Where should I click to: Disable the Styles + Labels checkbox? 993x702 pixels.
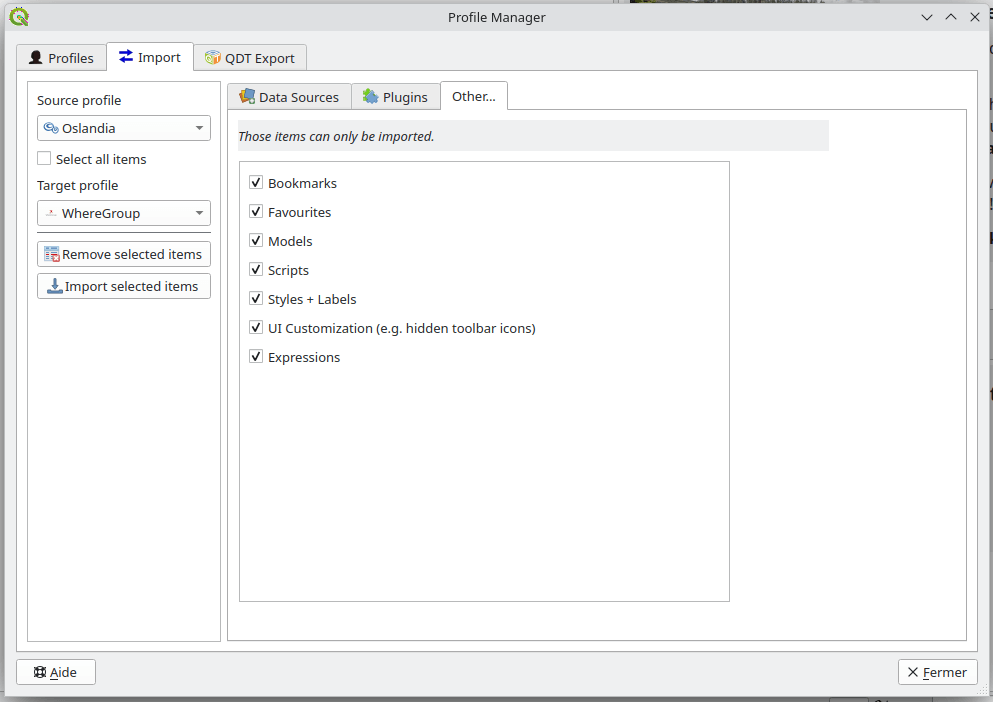256,299
